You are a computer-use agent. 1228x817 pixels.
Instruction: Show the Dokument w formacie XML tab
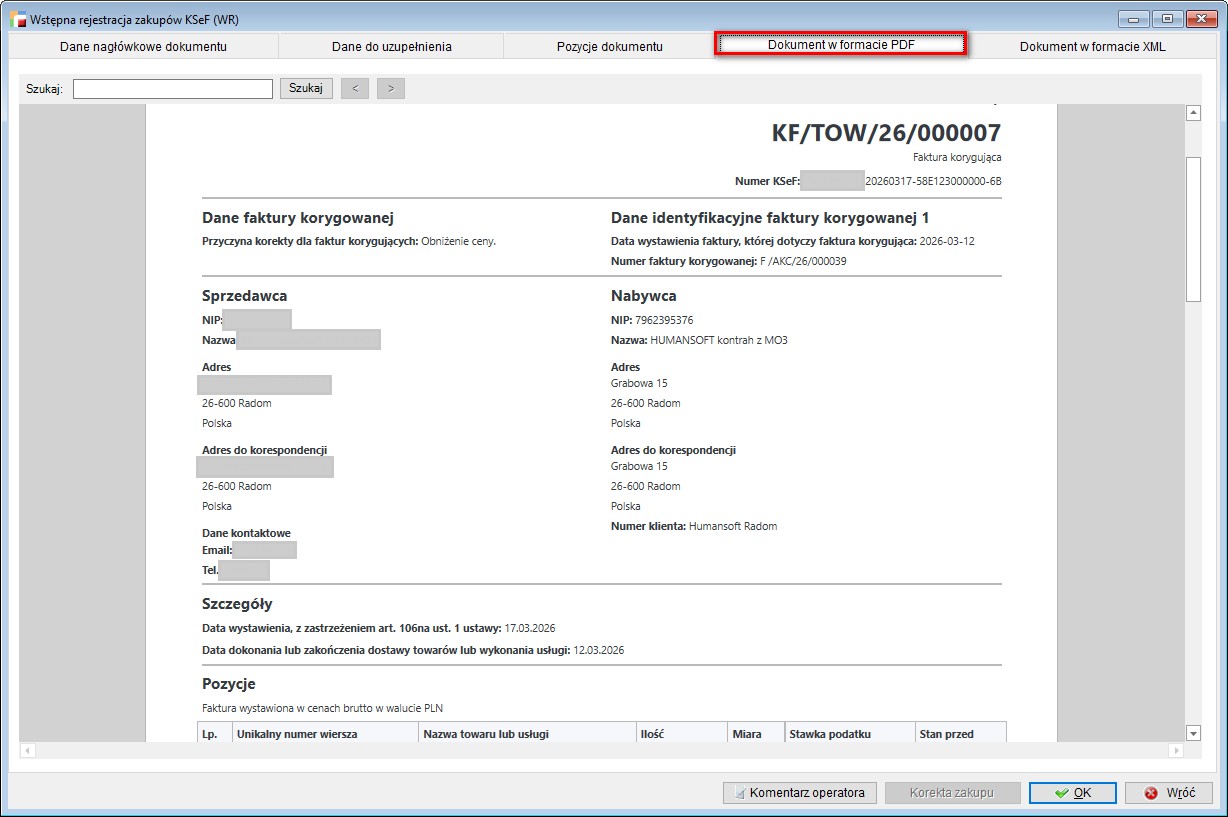pos(1092,46)
